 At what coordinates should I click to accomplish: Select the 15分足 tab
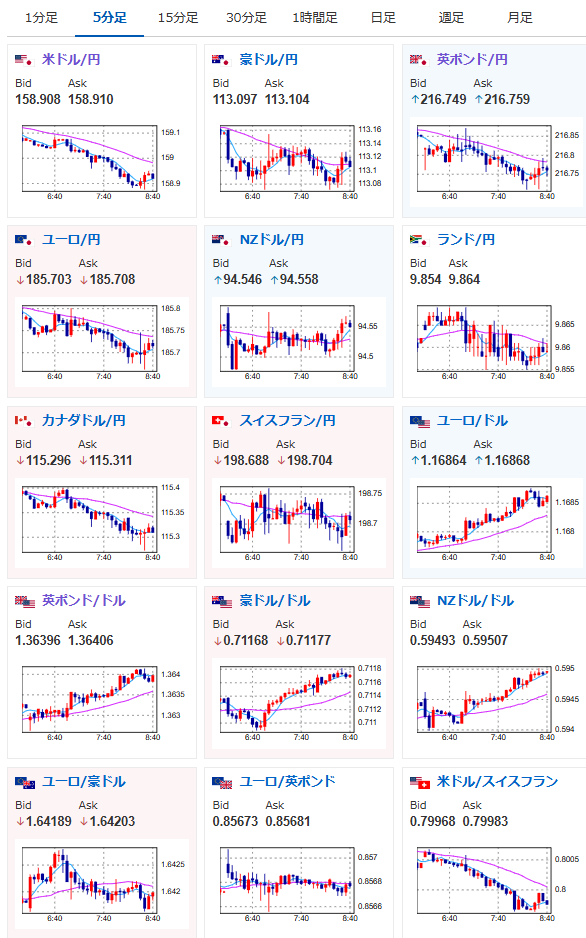(178, 18)
